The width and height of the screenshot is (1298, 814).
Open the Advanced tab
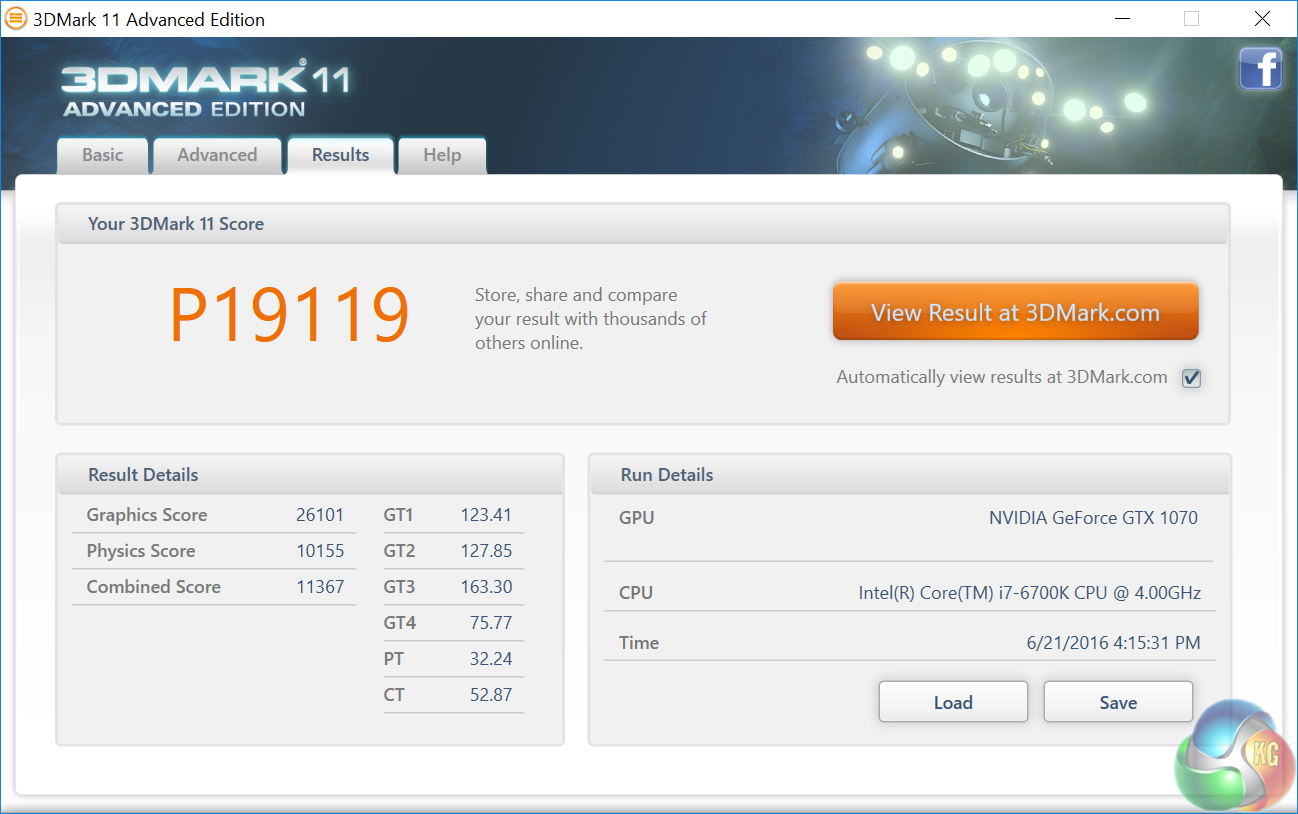(217, 155)
